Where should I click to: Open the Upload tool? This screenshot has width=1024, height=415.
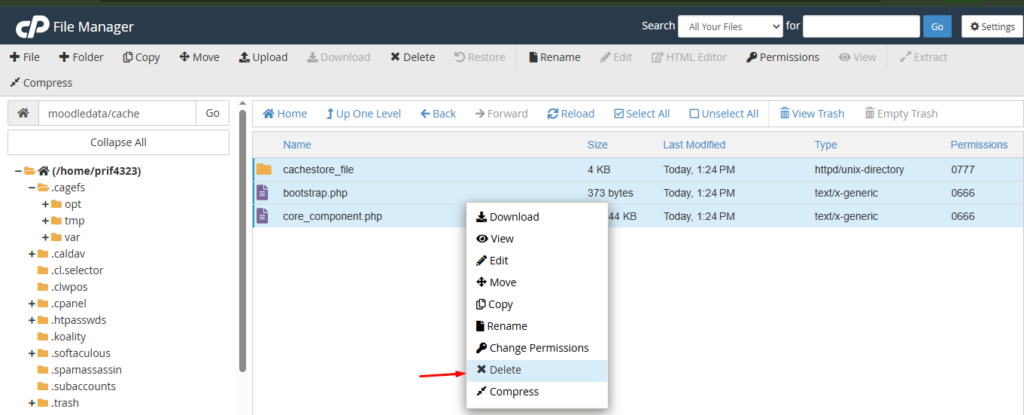click(263, 58)
